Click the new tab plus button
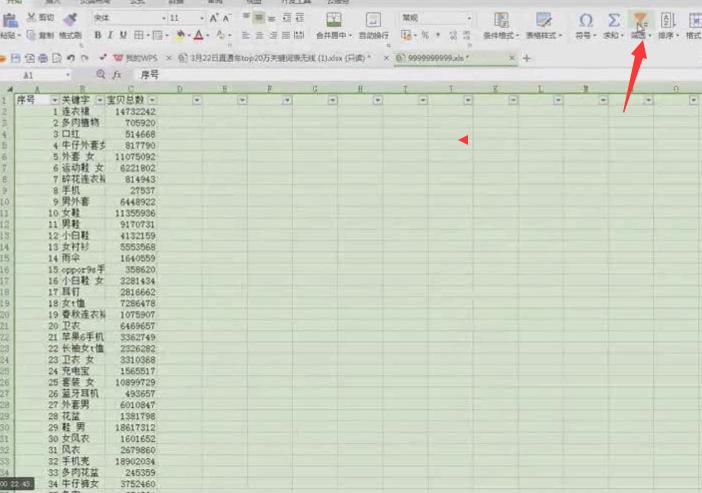The image size is (702, 493). click(x=527, y=58)
